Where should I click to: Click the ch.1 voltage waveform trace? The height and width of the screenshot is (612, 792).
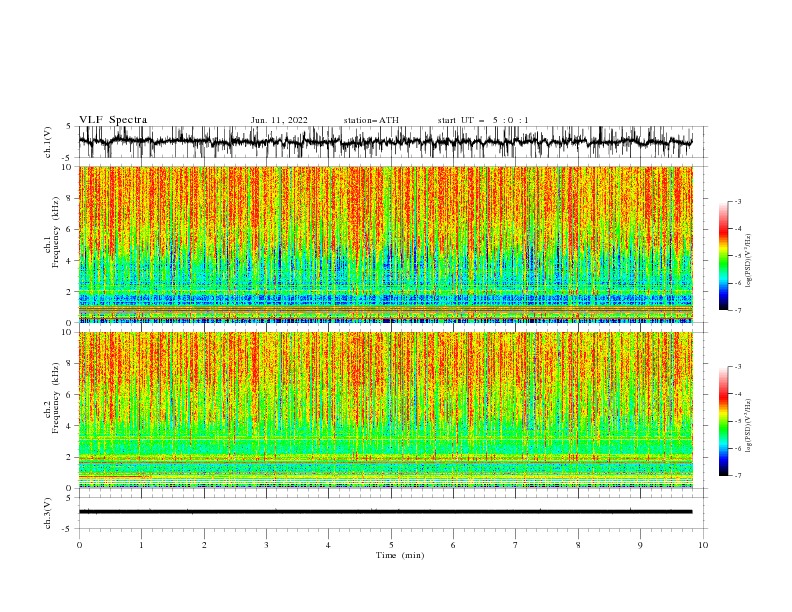click(385, 142)
